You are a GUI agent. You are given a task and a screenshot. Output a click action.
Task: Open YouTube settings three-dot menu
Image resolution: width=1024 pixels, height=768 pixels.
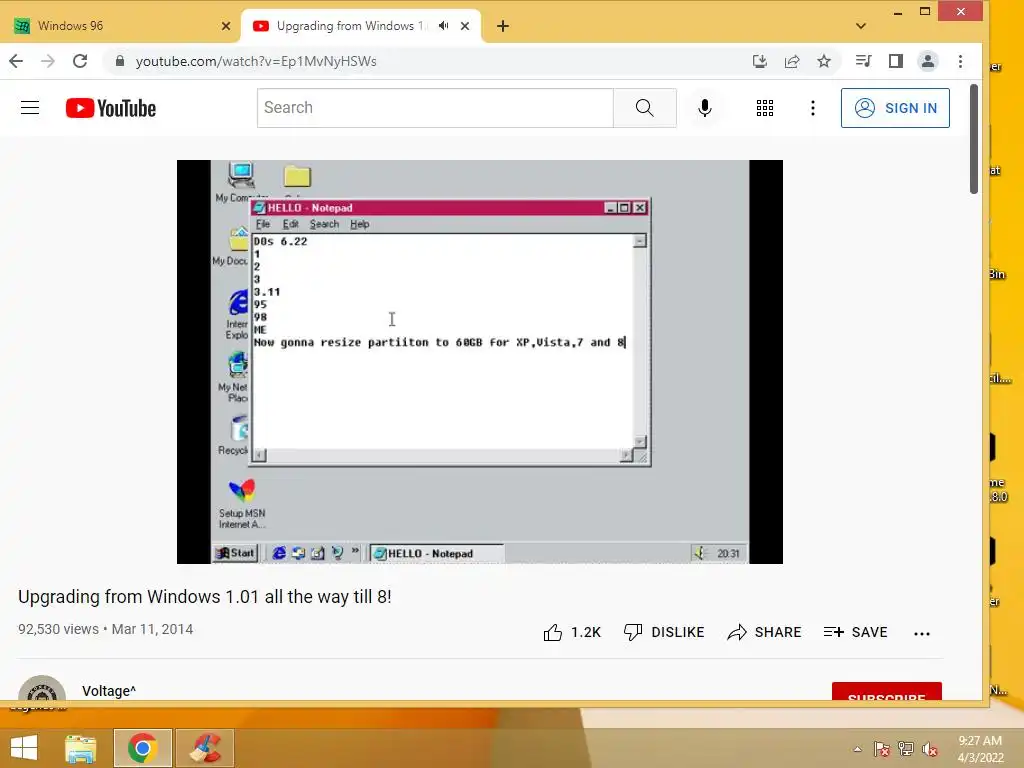tap(812, 108)
